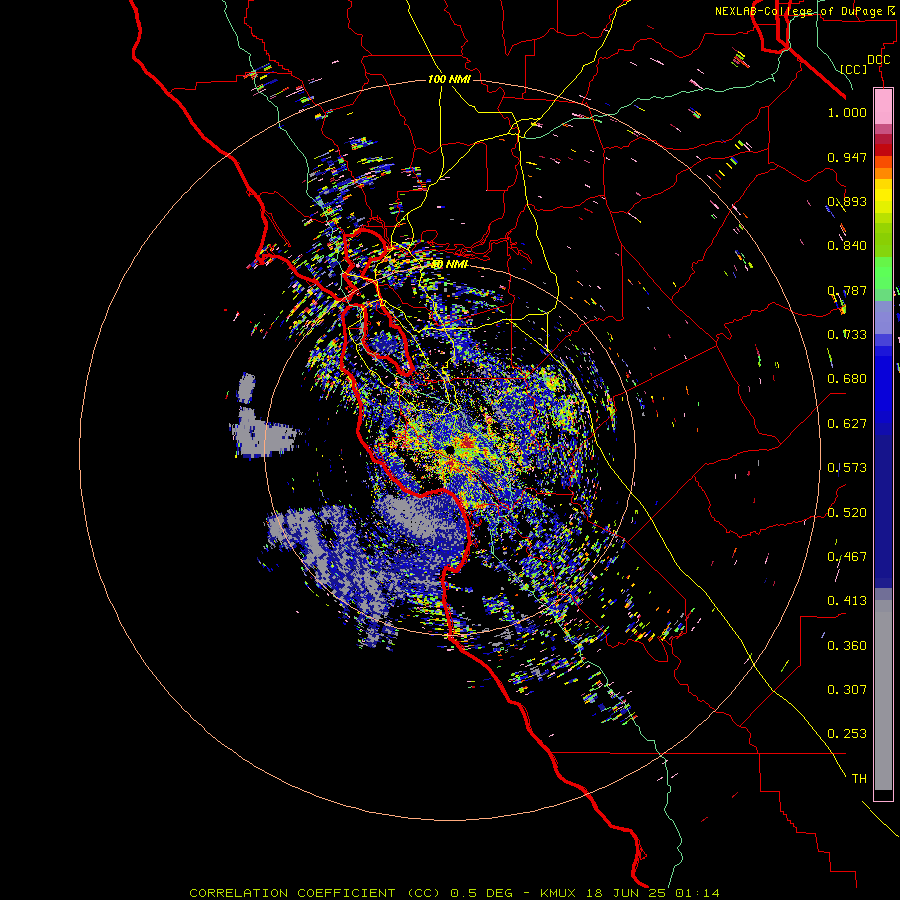Pick the grey bottom segment of the color bar
Viewport: 900px width, 900px height.
[x=883, y=695]
